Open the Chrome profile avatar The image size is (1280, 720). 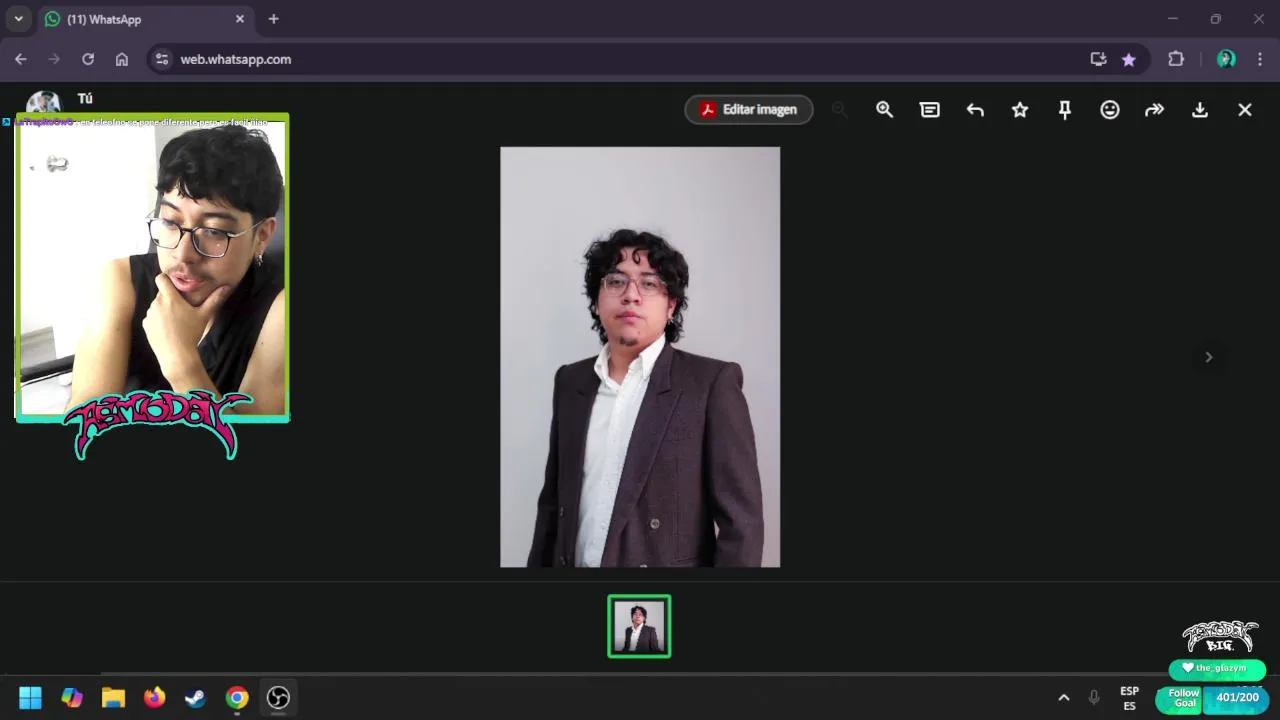coord(1226,59)
